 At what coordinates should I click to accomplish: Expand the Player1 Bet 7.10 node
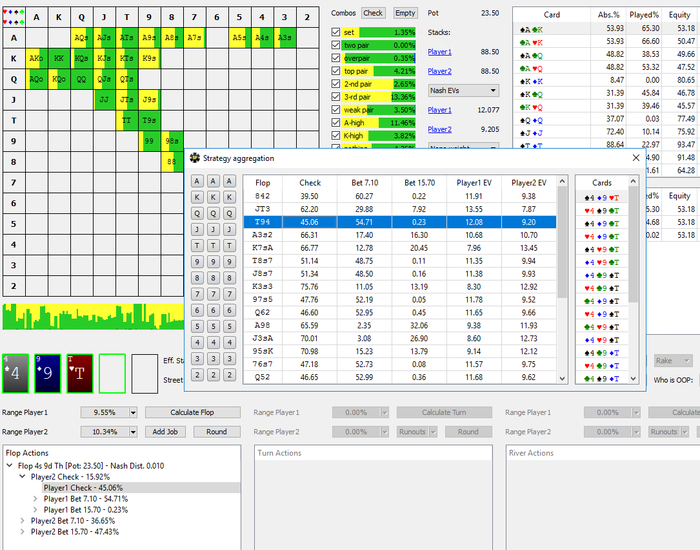(x=35, y=499)
